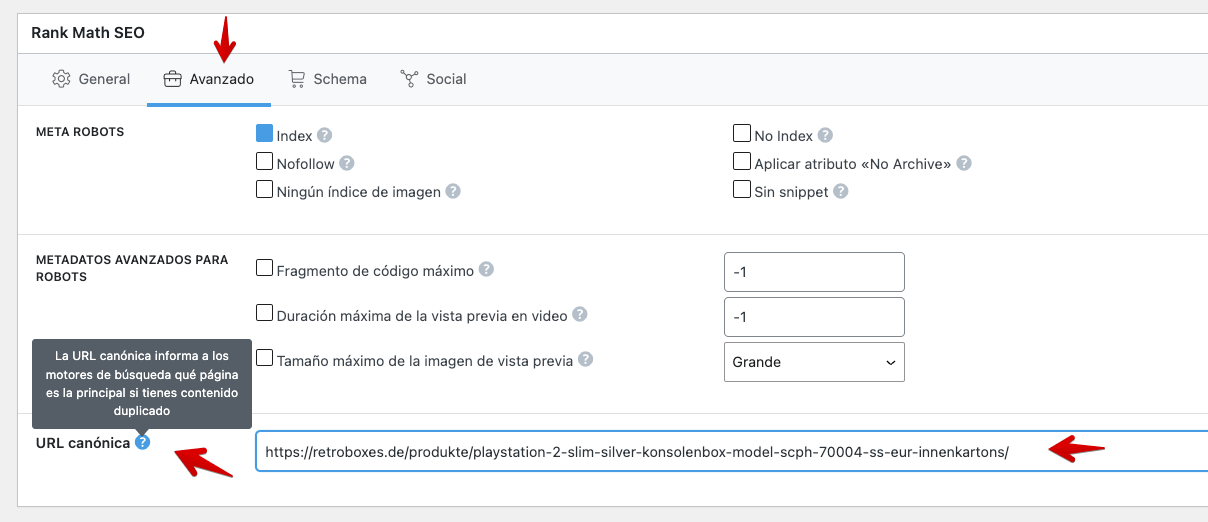
Task: Go to the Social tab
Action: 433,79
